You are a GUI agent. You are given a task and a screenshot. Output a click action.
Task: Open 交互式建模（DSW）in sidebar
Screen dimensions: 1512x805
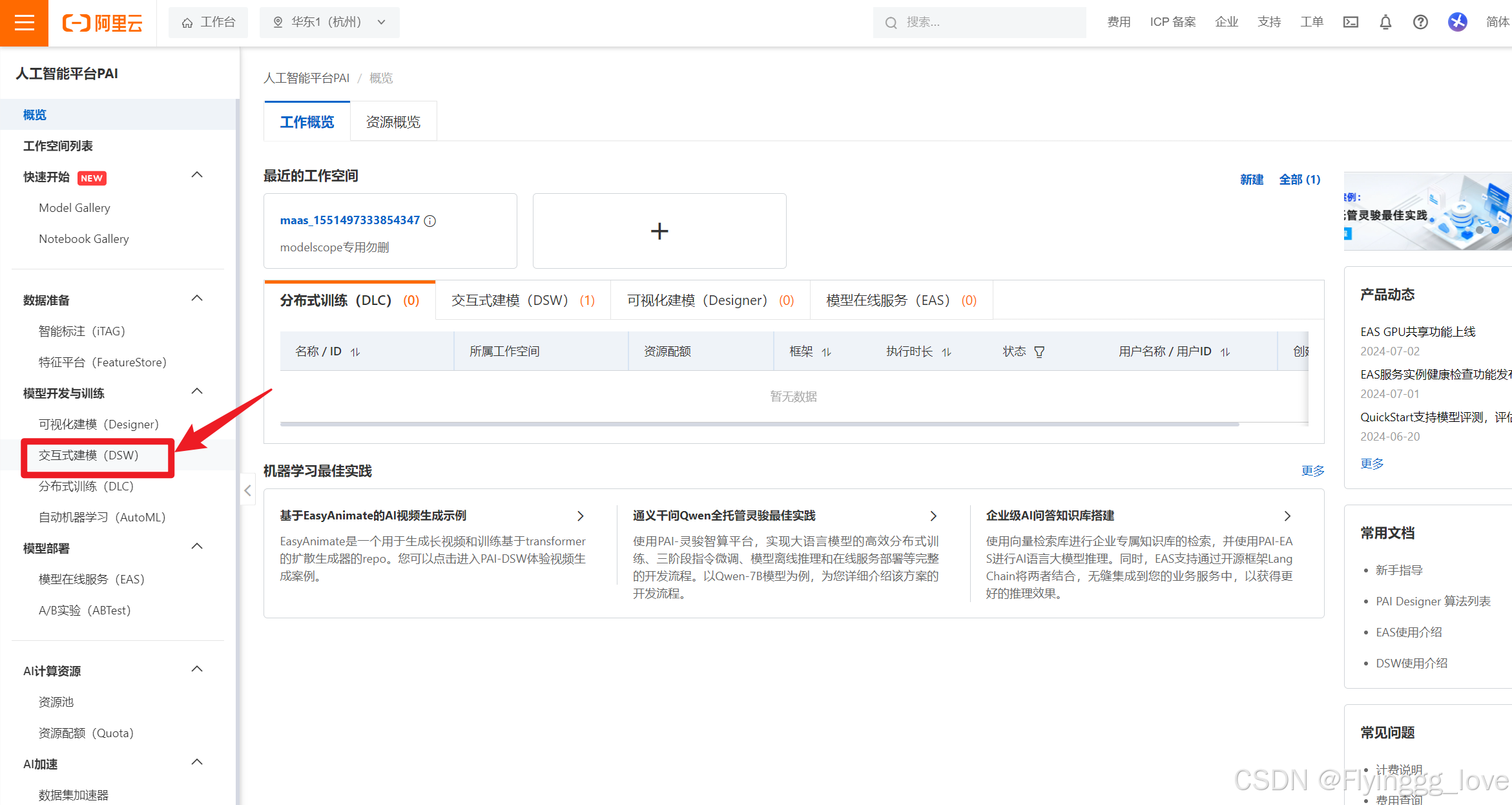pyautogui.click(x=88, y=455)
